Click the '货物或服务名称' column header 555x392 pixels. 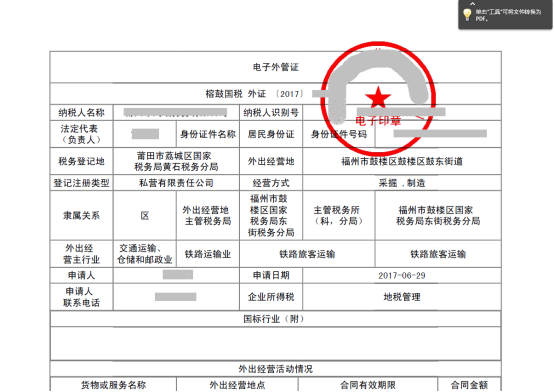pyautogui.click(x=114, y=385)
